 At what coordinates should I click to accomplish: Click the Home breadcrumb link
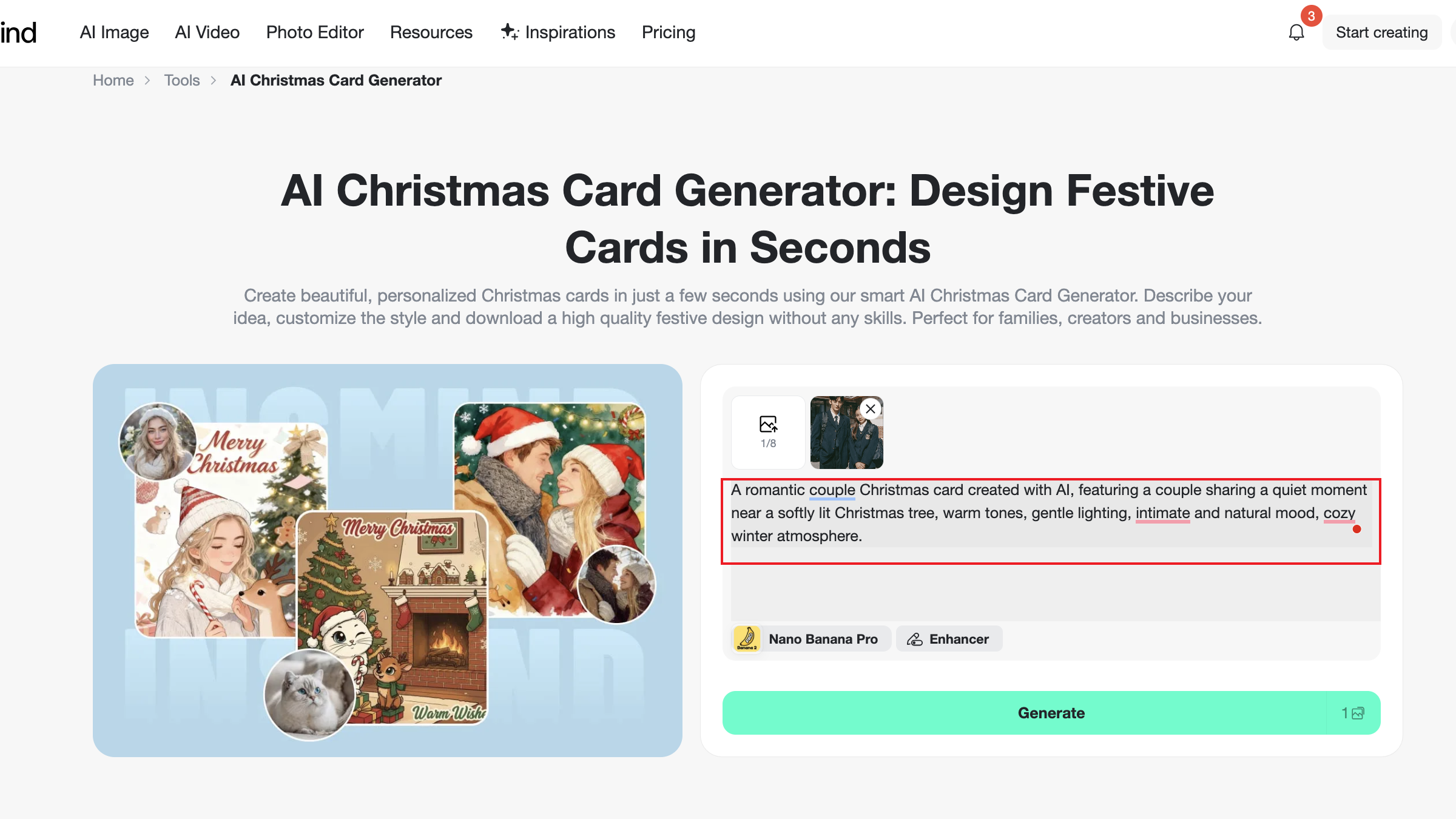pyautogui.click(x=113, y=80)
